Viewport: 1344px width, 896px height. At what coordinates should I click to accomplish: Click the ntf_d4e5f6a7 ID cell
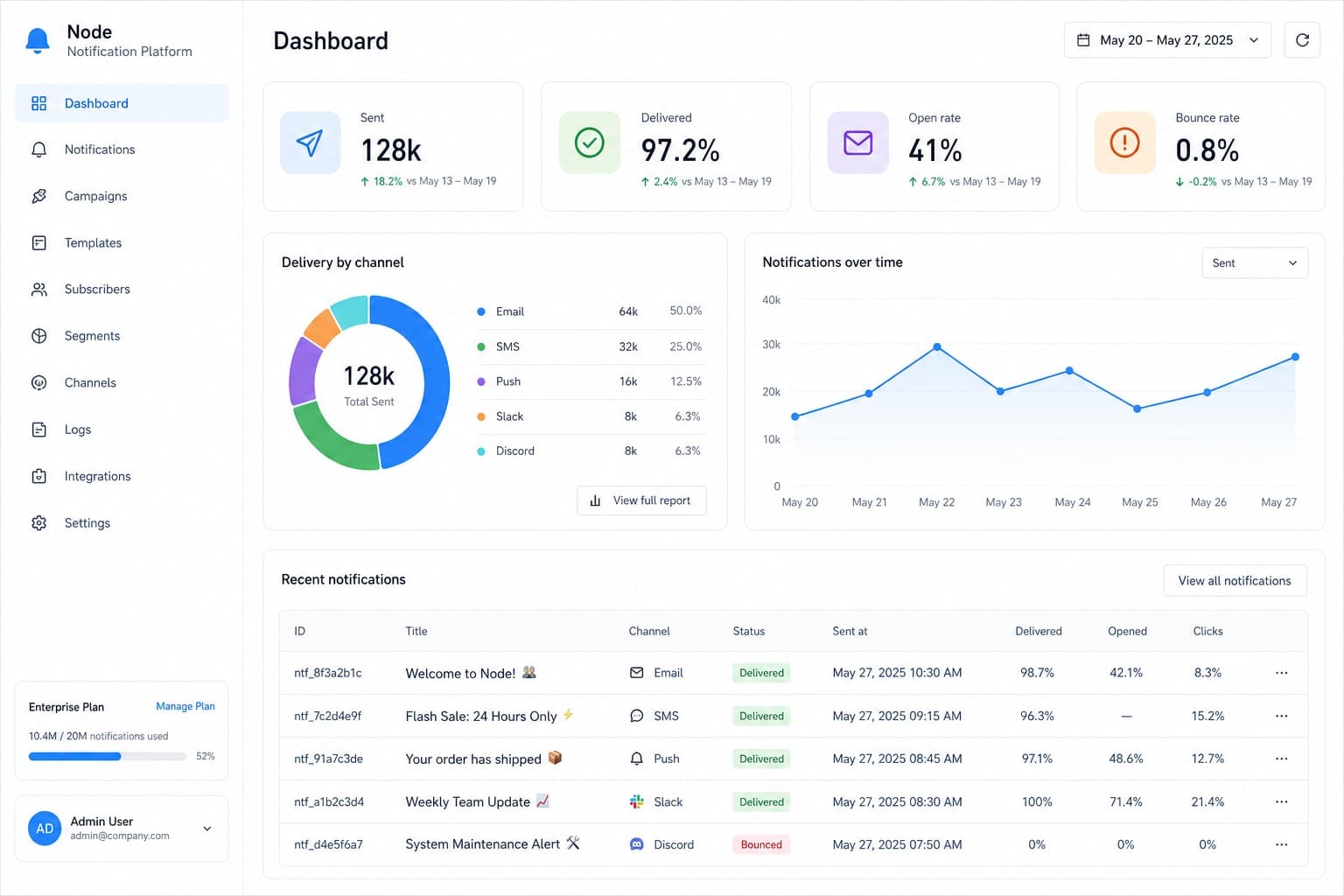(x=328, y=844)
